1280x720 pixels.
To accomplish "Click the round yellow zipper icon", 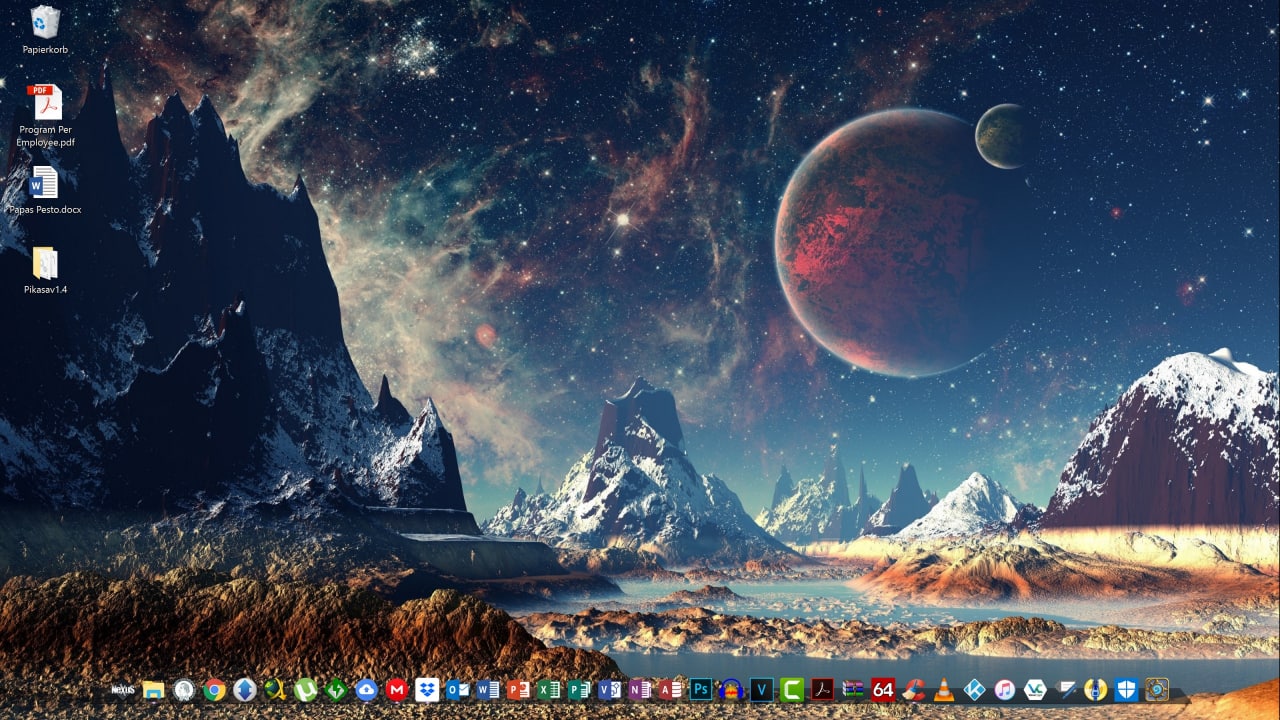I will pos(1097,690).
